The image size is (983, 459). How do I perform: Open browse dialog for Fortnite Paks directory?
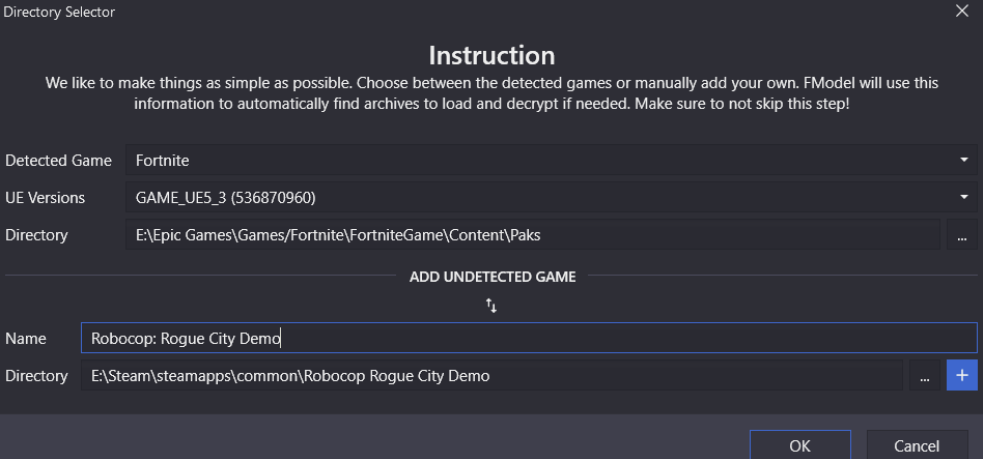pyautogui.click(x=962, y=235)
